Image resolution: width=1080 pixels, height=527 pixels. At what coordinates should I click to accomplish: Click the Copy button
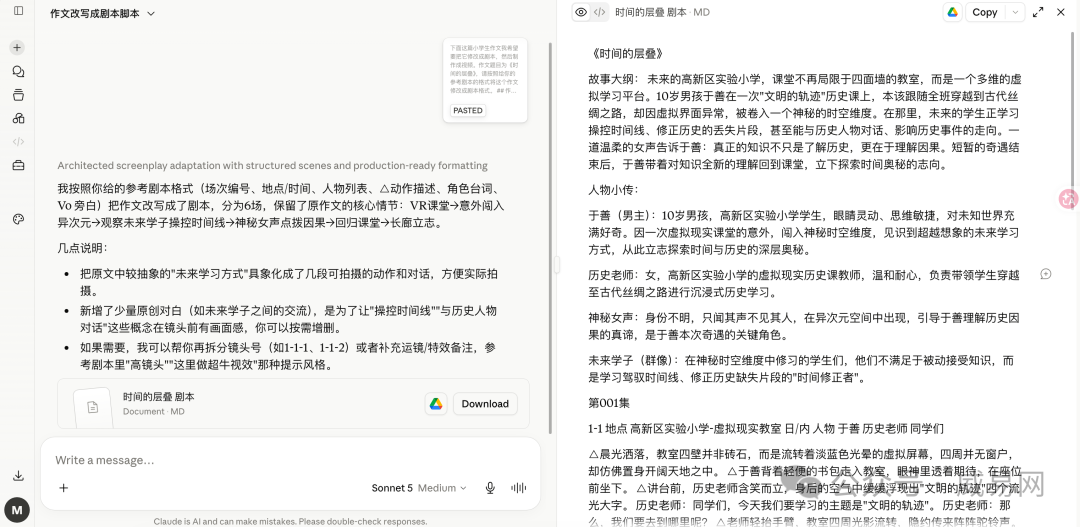pyautogui.click(x=985, y=12)
